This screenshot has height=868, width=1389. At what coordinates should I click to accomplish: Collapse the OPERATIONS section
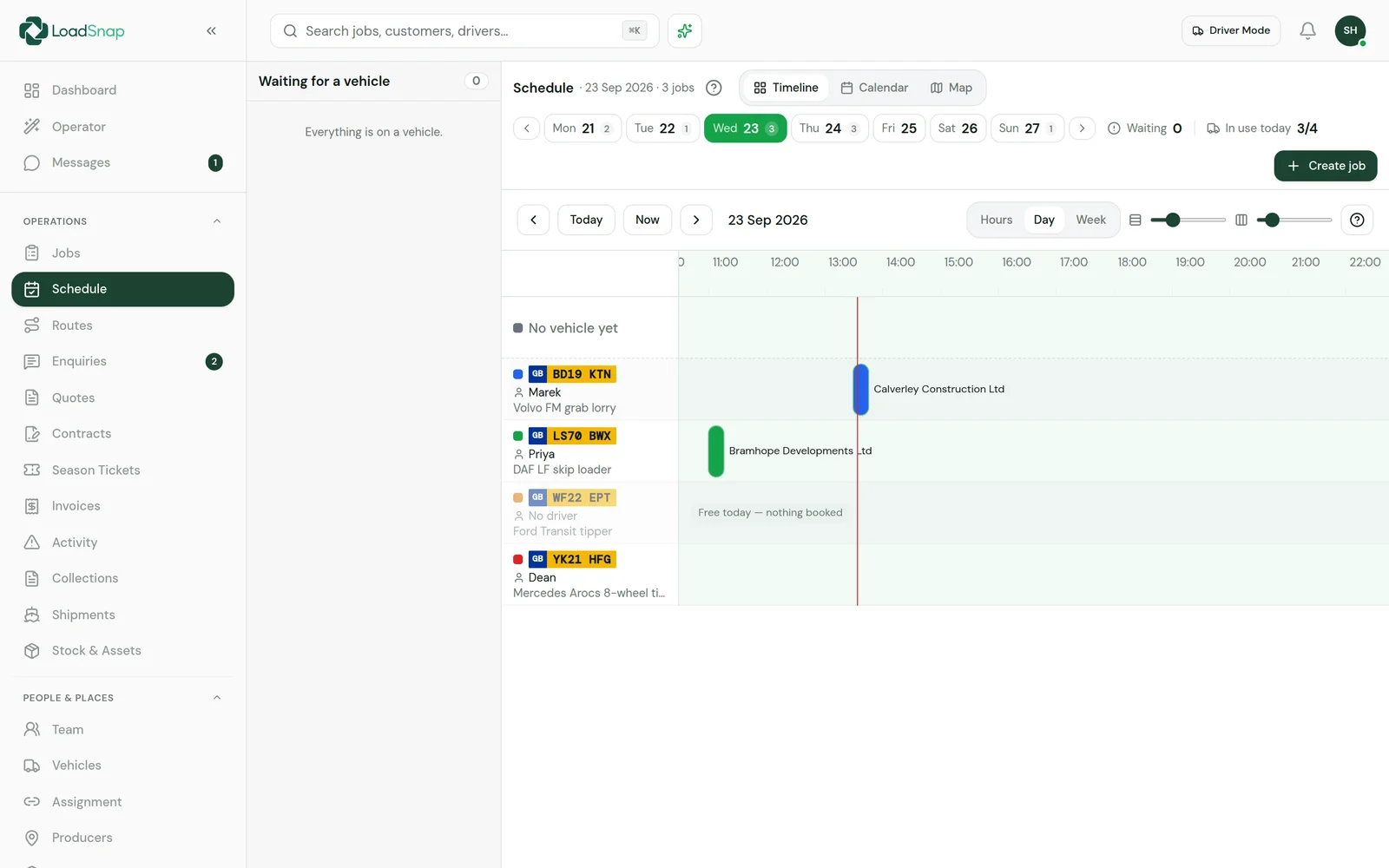coord(217,221)
